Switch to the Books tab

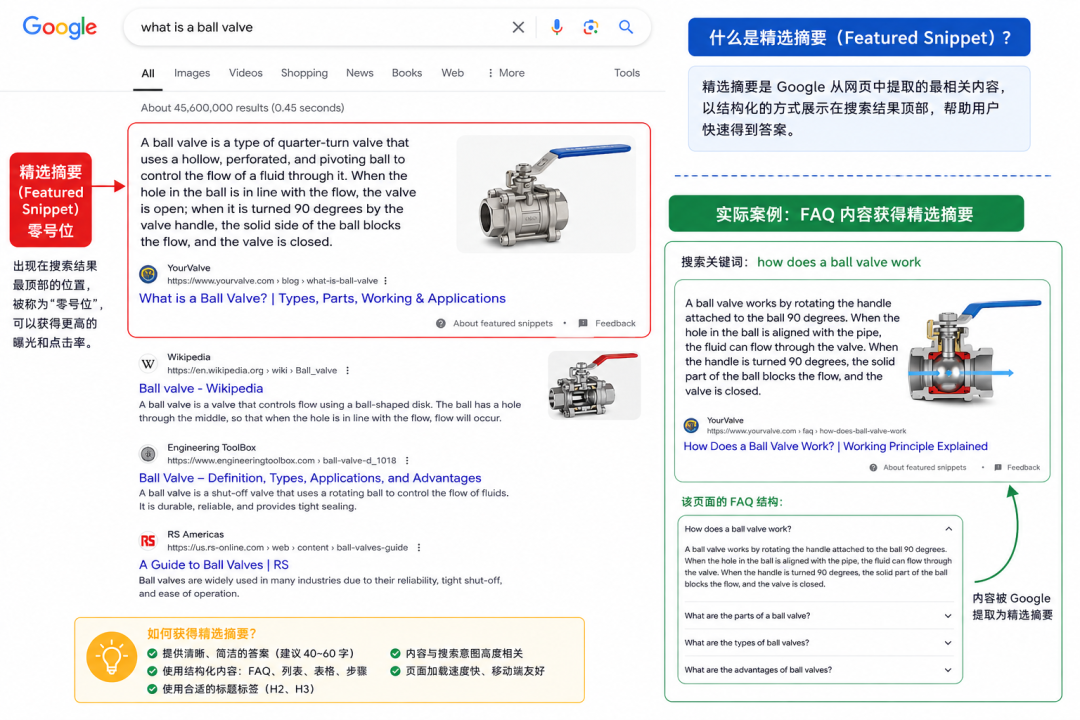(x=406, y=73)
